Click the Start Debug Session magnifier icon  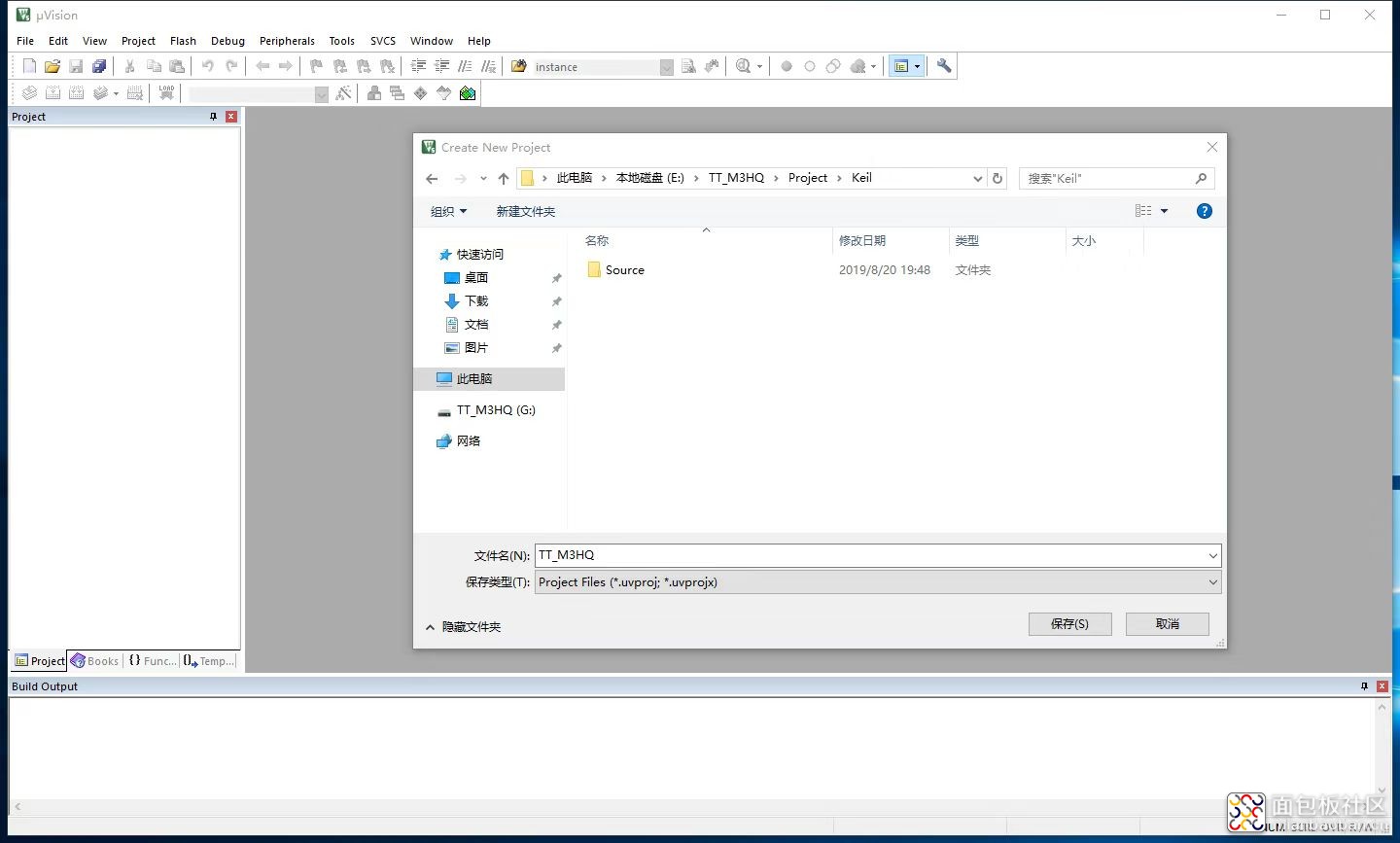(744, 66)
